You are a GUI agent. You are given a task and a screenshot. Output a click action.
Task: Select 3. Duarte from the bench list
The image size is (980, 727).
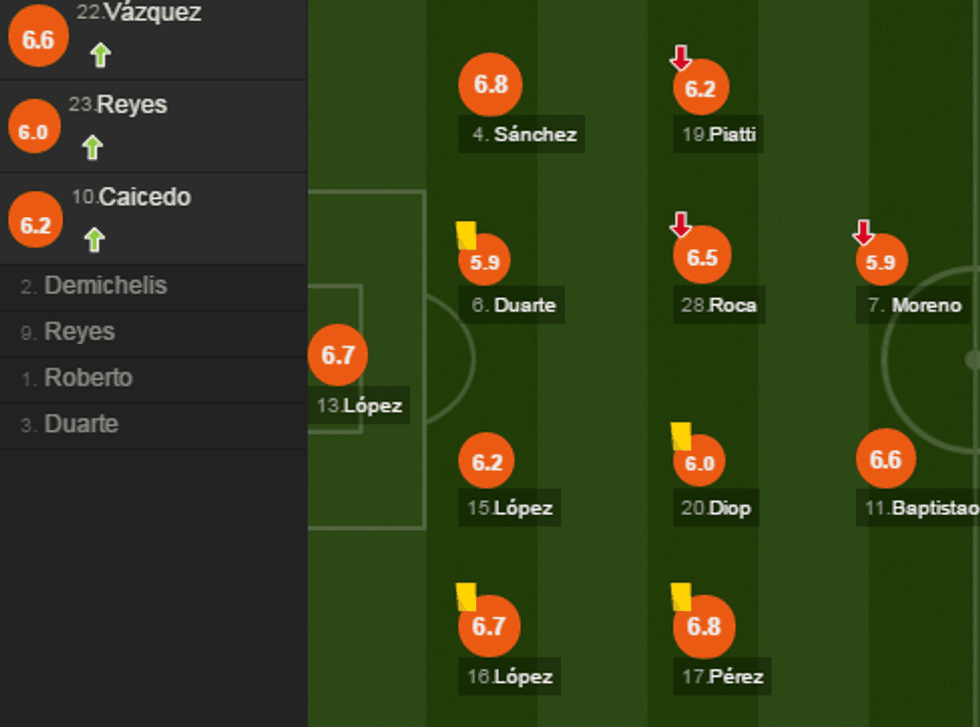81,424
